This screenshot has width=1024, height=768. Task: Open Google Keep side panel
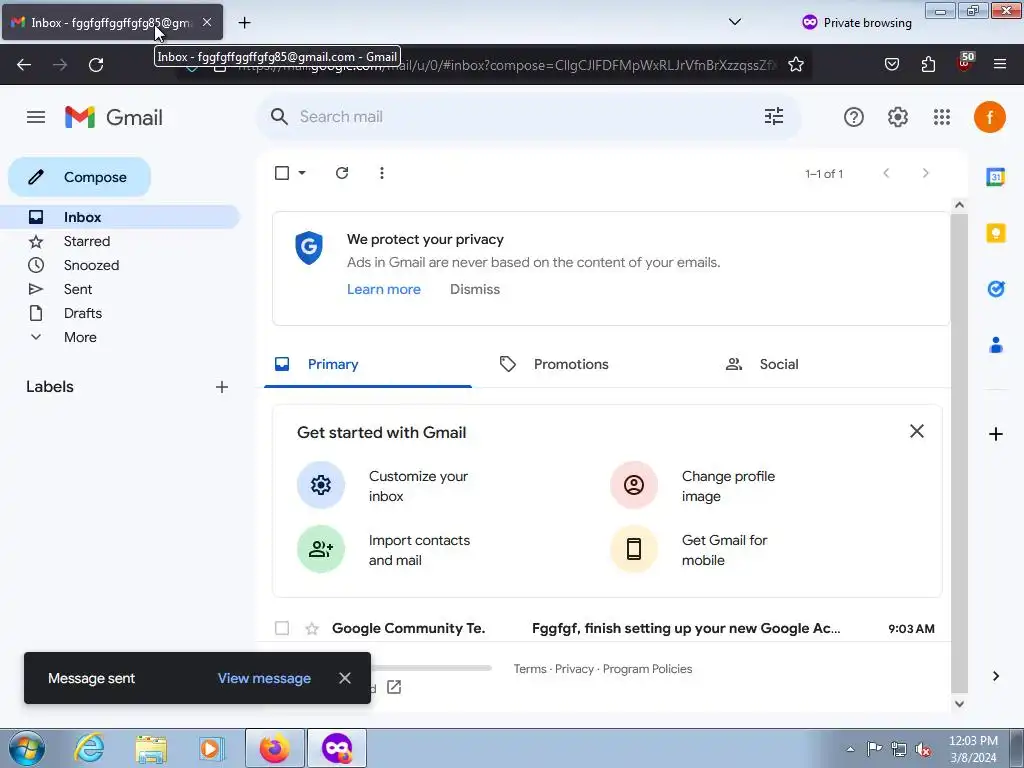[995, 233]
